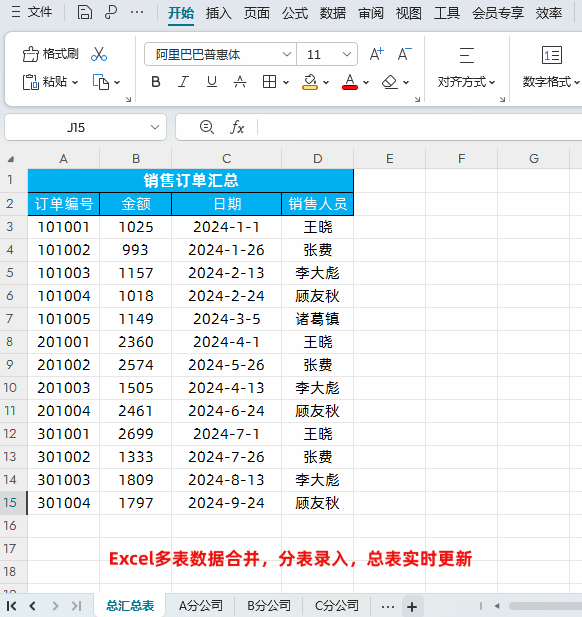Open the 审阅 ribbon tab
582x617 pixels.
(x=371, y=13)
